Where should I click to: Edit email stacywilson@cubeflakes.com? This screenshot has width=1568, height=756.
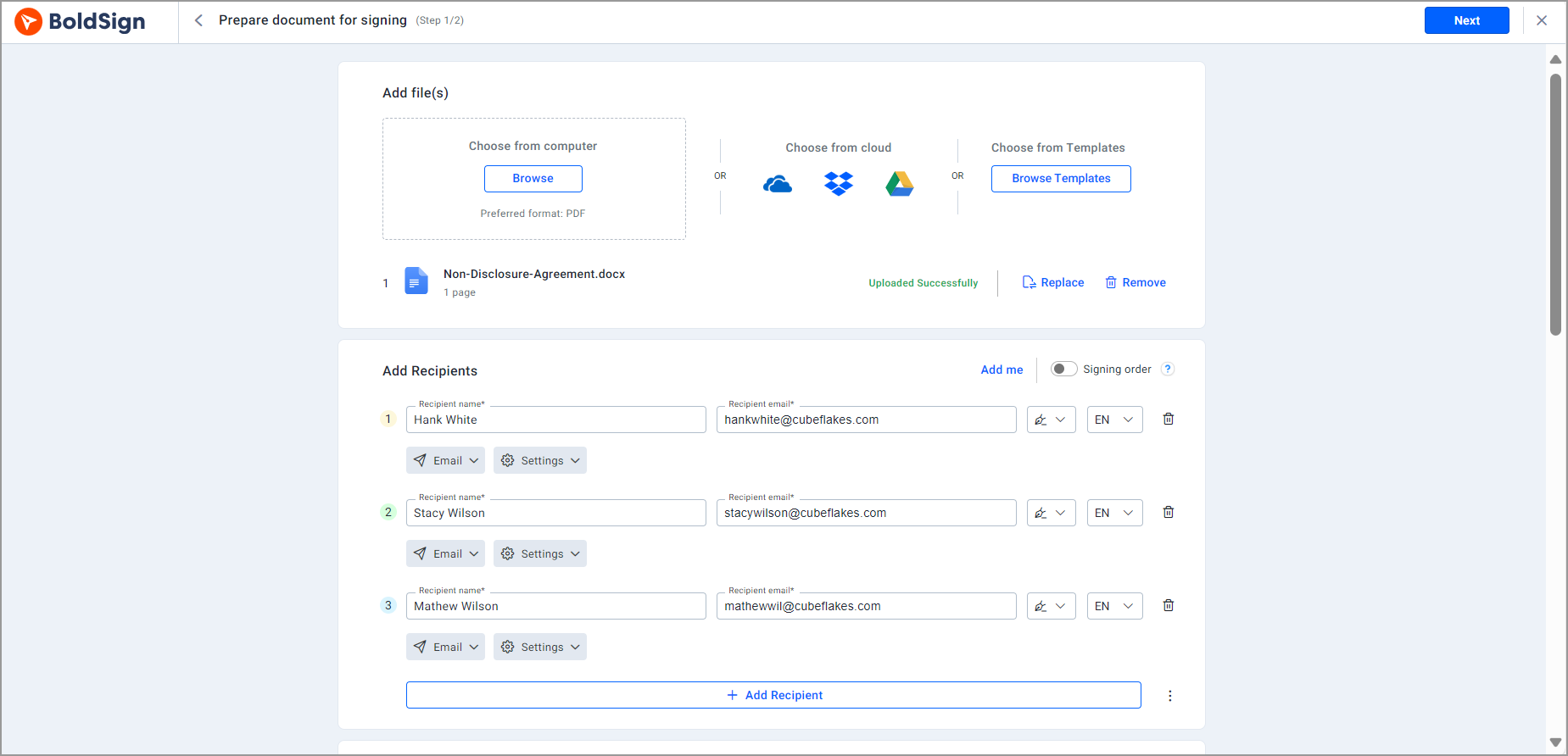pyautogui.click(x=867, y=513)
